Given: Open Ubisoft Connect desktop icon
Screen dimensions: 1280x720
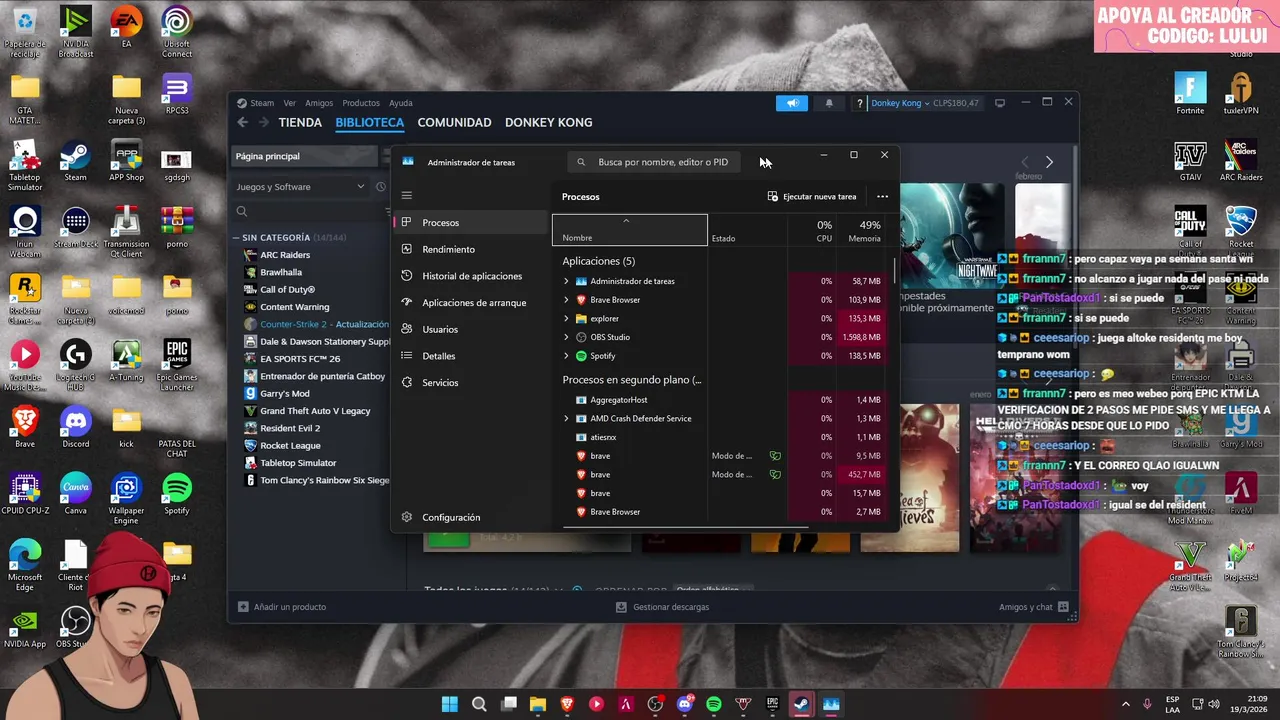Looking at the screenshot, I should pyautogui.click(x=177, y=32).
